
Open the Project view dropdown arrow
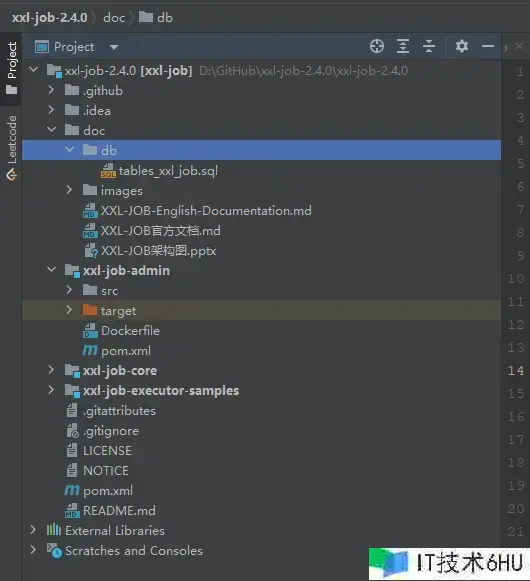114,47
